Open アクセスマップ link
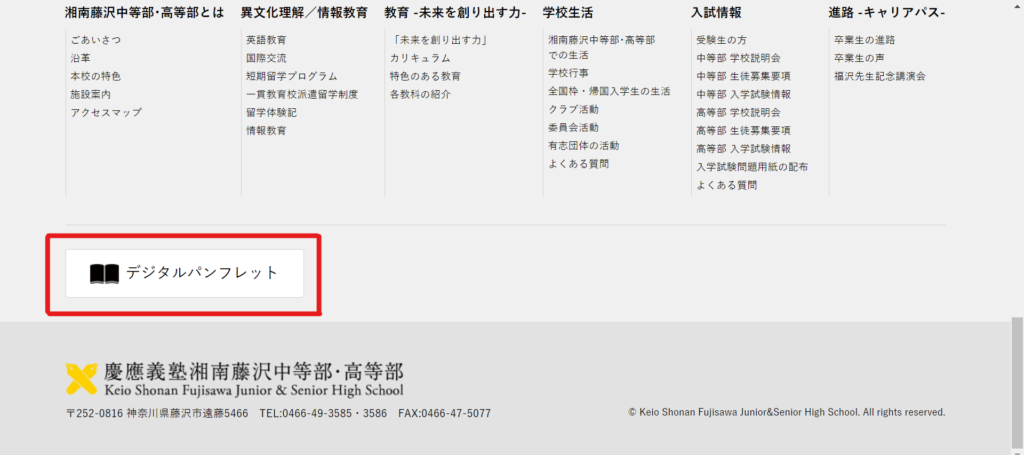Image resolution: width=1024 pixels, height=455 pixels. pos(106,112)
